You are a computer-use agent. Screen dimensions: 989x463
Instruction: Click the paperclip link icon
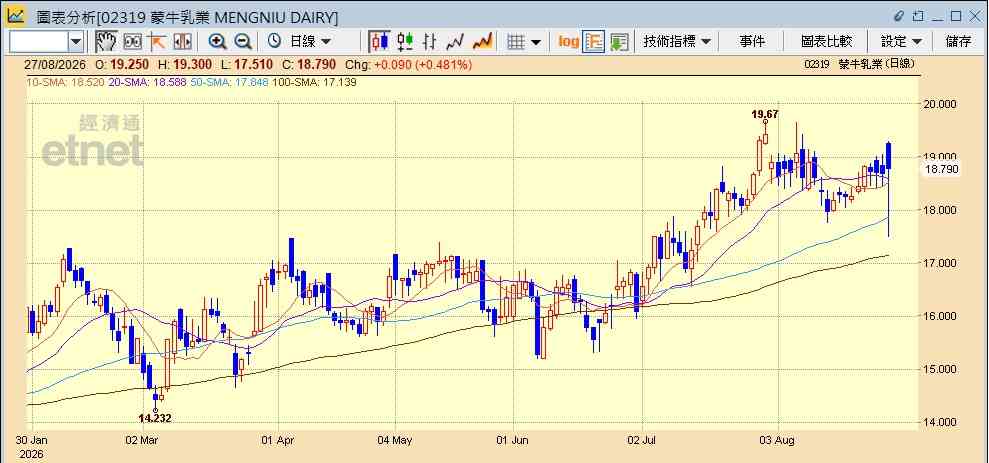[899, 16]
